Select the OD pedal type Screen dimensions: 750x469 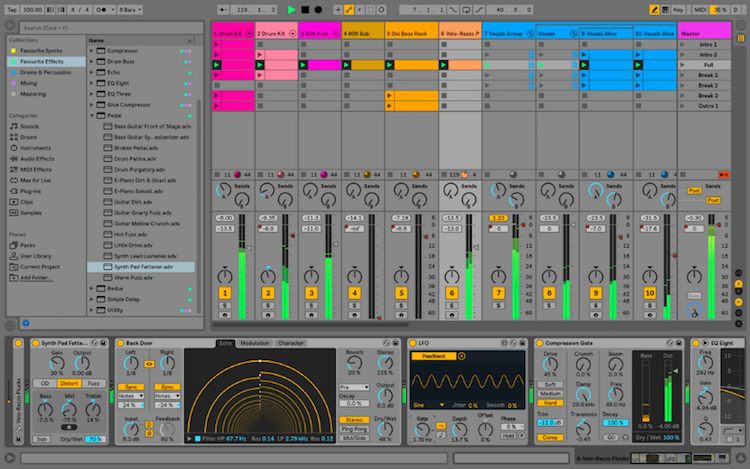(x=44, y=383)
